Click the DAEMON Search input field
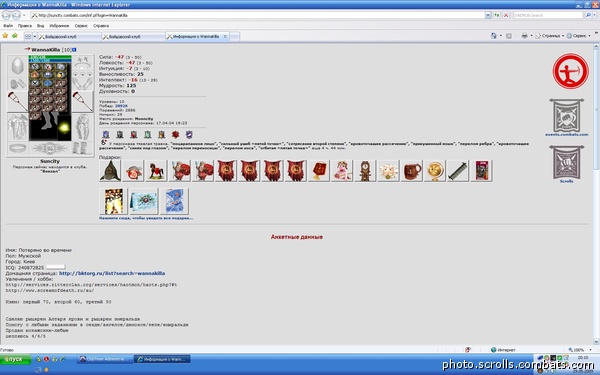Image resolution: width=600 pixels, height=375 pixels. click(x=548, y=15)
